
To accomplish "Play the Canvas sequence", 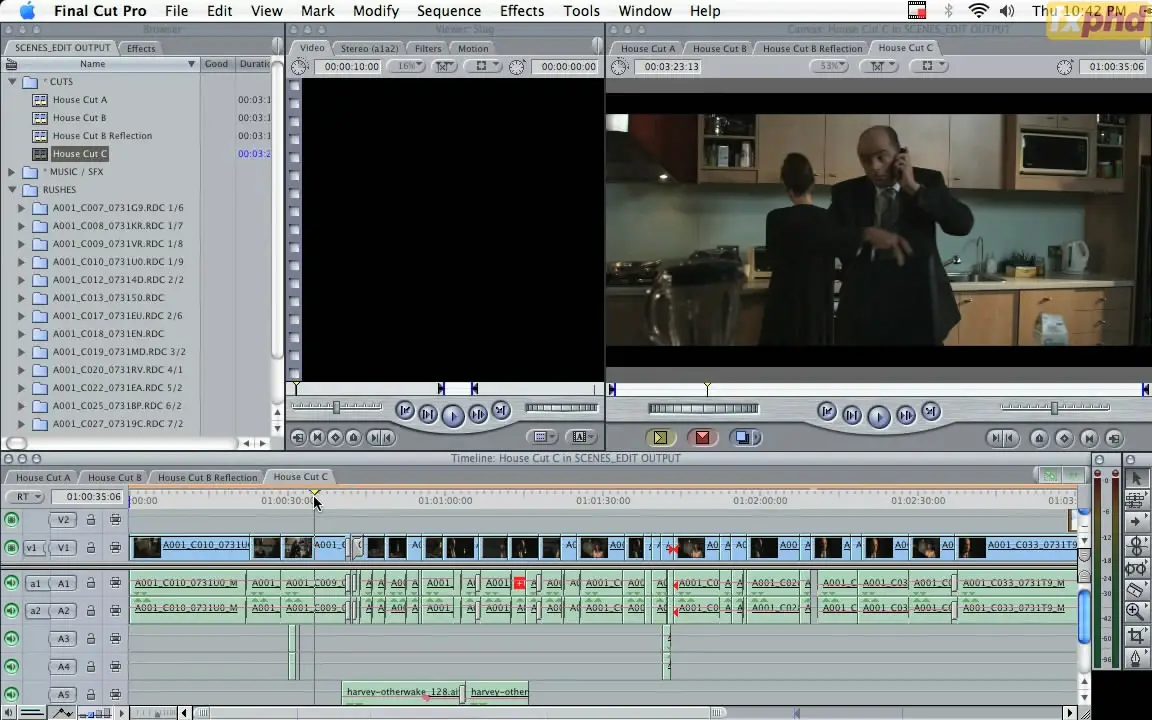I will click(x=879, y=417).
